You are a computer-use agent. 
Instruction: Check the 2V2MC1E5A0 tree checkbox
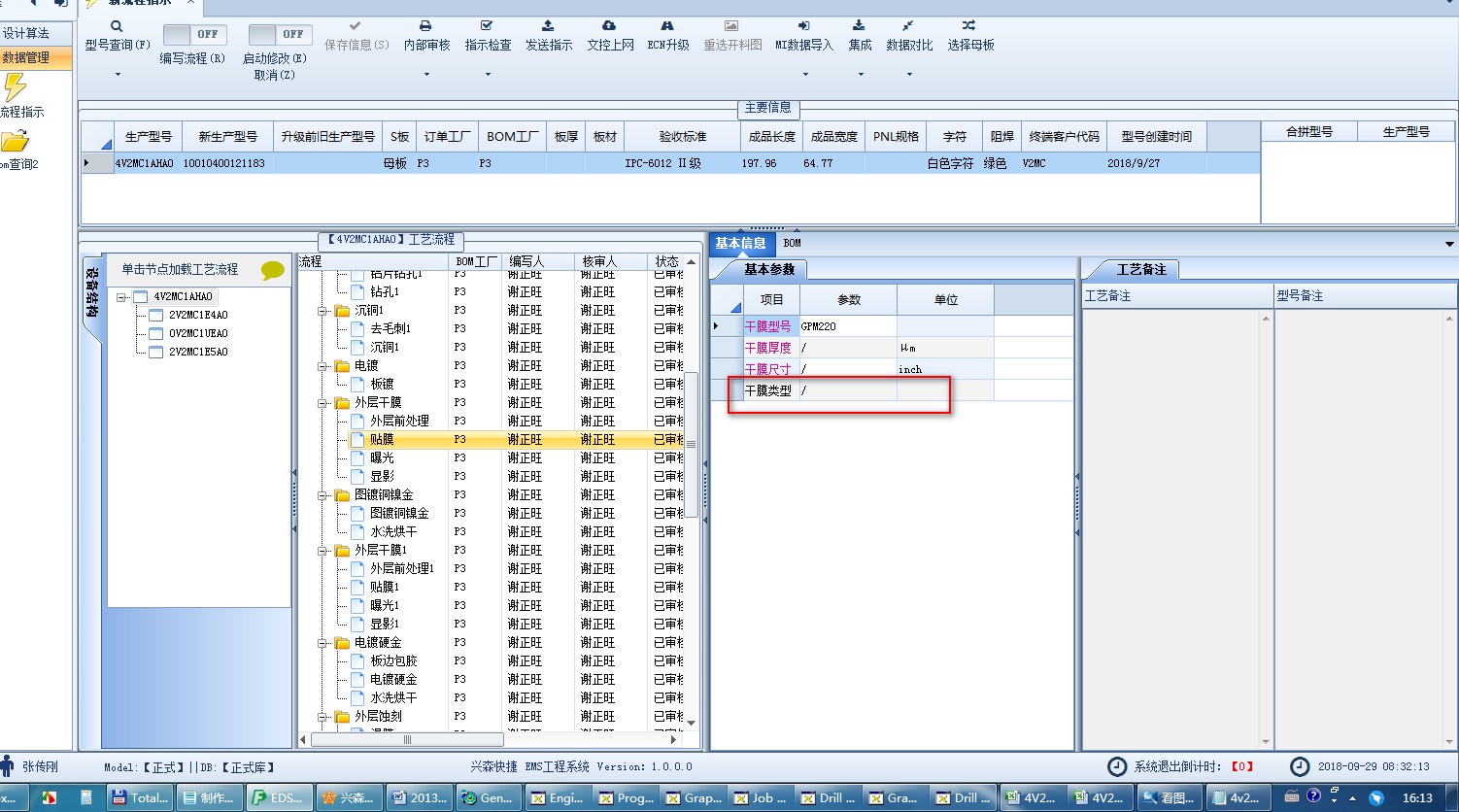(x=155, y=353)
